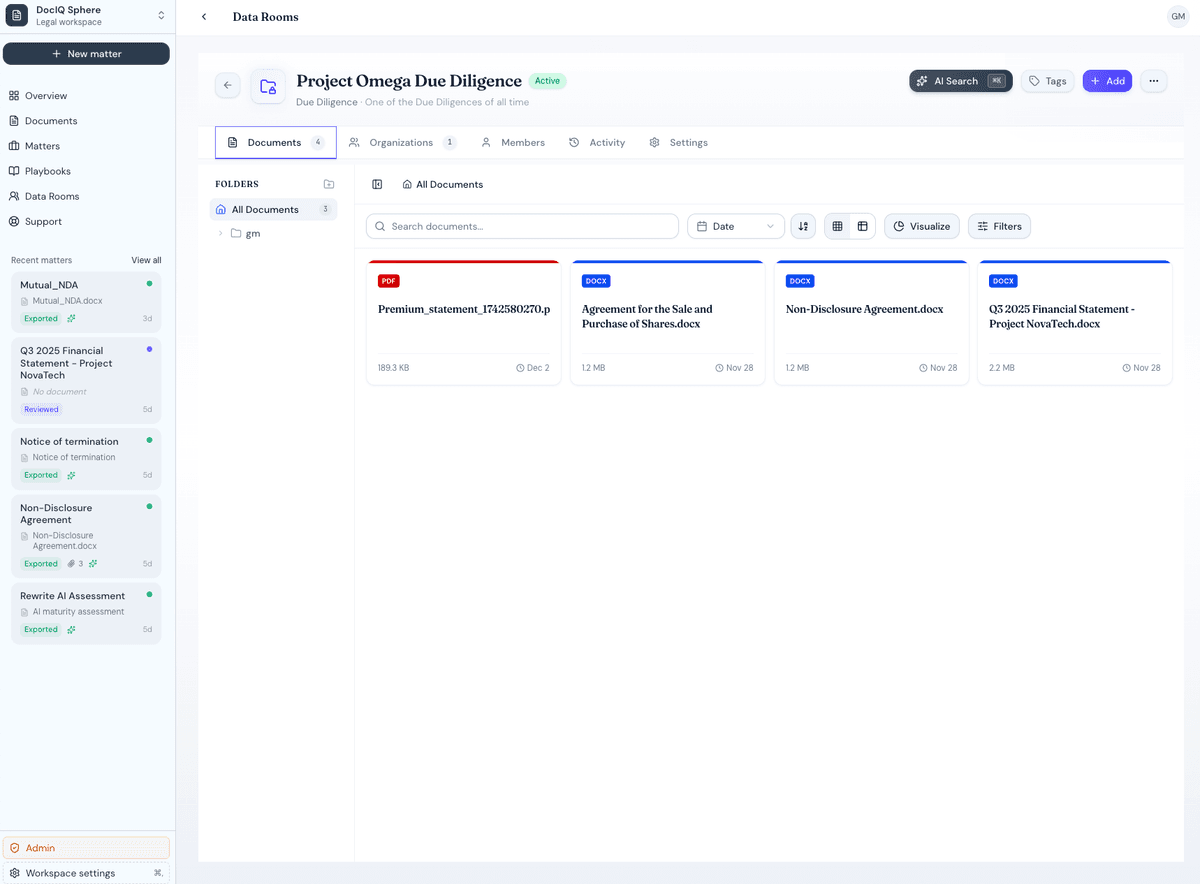Open the Non-Disclosure Agreement.docx card
Screen dimensions: 1200x884
click(x=871, y=322)
